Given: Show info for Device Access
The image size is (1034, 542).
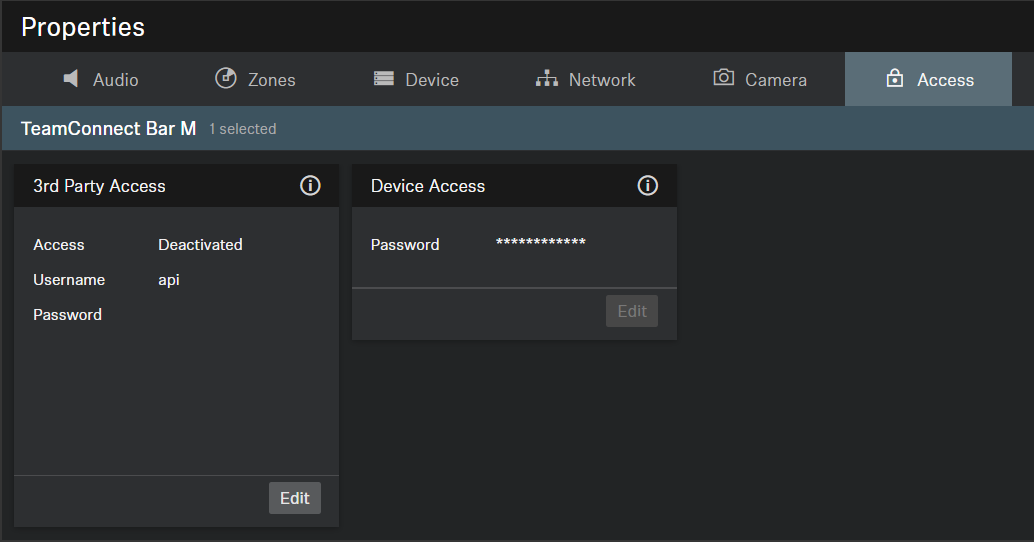Looking at the screenshot, I should pos(648,186).
